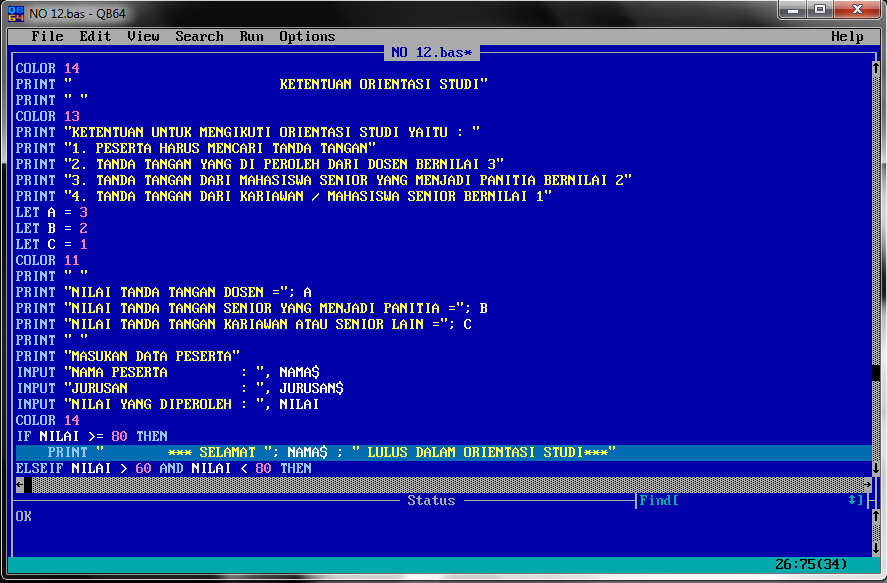887x583 pixels.
Task: Open the Search menu
Action: (x=200, y=36)
